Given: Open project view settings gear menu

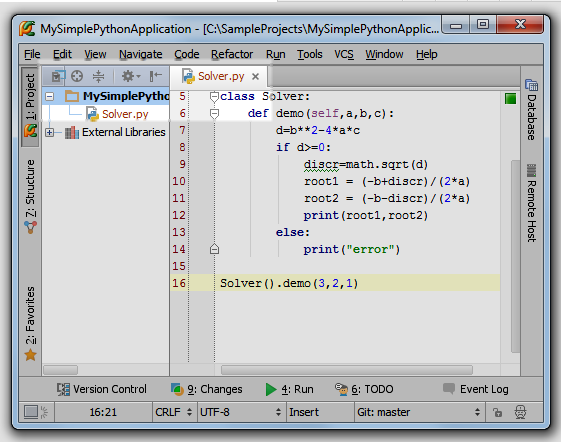Looking at the screenshot, I should click(131, 76).
